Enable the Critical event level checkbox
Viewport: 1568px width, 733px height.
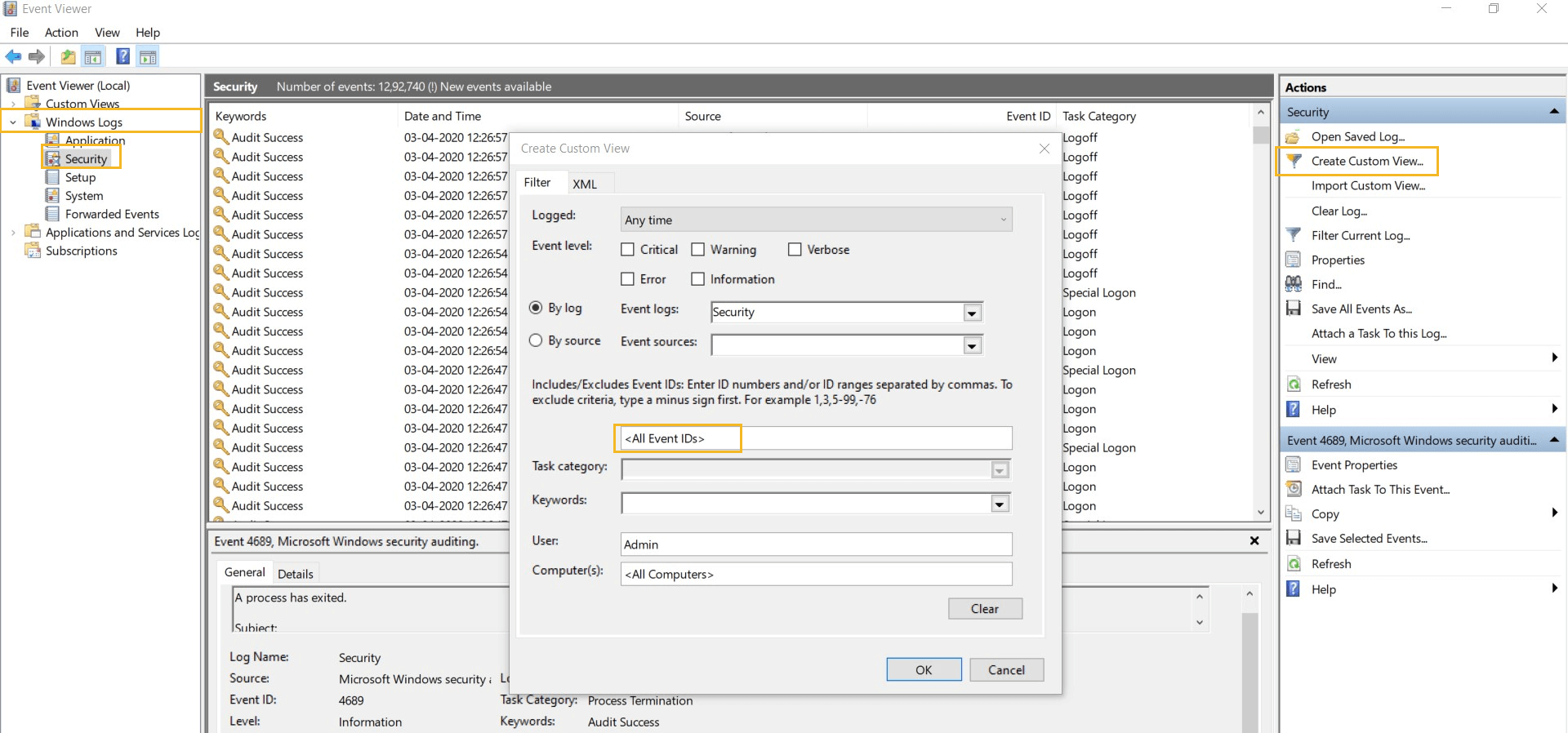click(x=627, y=250)
